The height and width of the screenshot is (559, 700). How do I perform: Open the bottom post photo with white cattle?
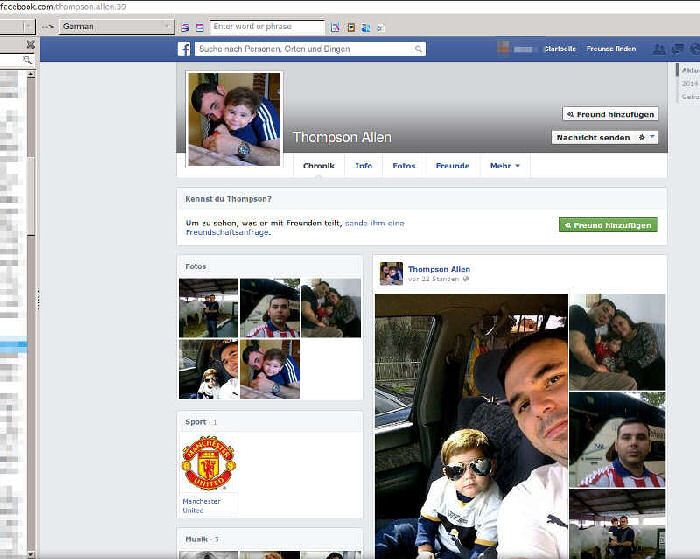pos(617,524)
